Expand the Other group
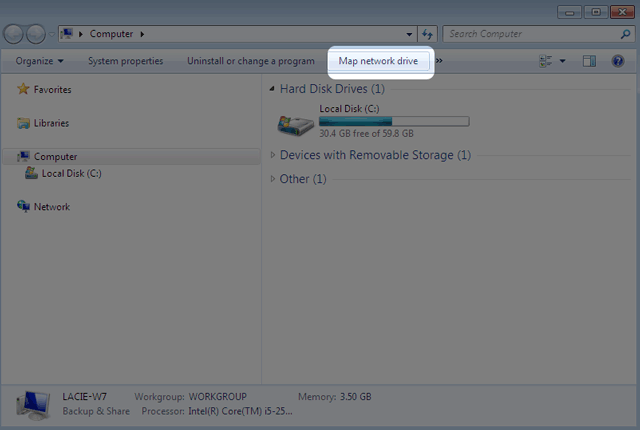Screen dimensions: 640x430 (x=272, y=179)
